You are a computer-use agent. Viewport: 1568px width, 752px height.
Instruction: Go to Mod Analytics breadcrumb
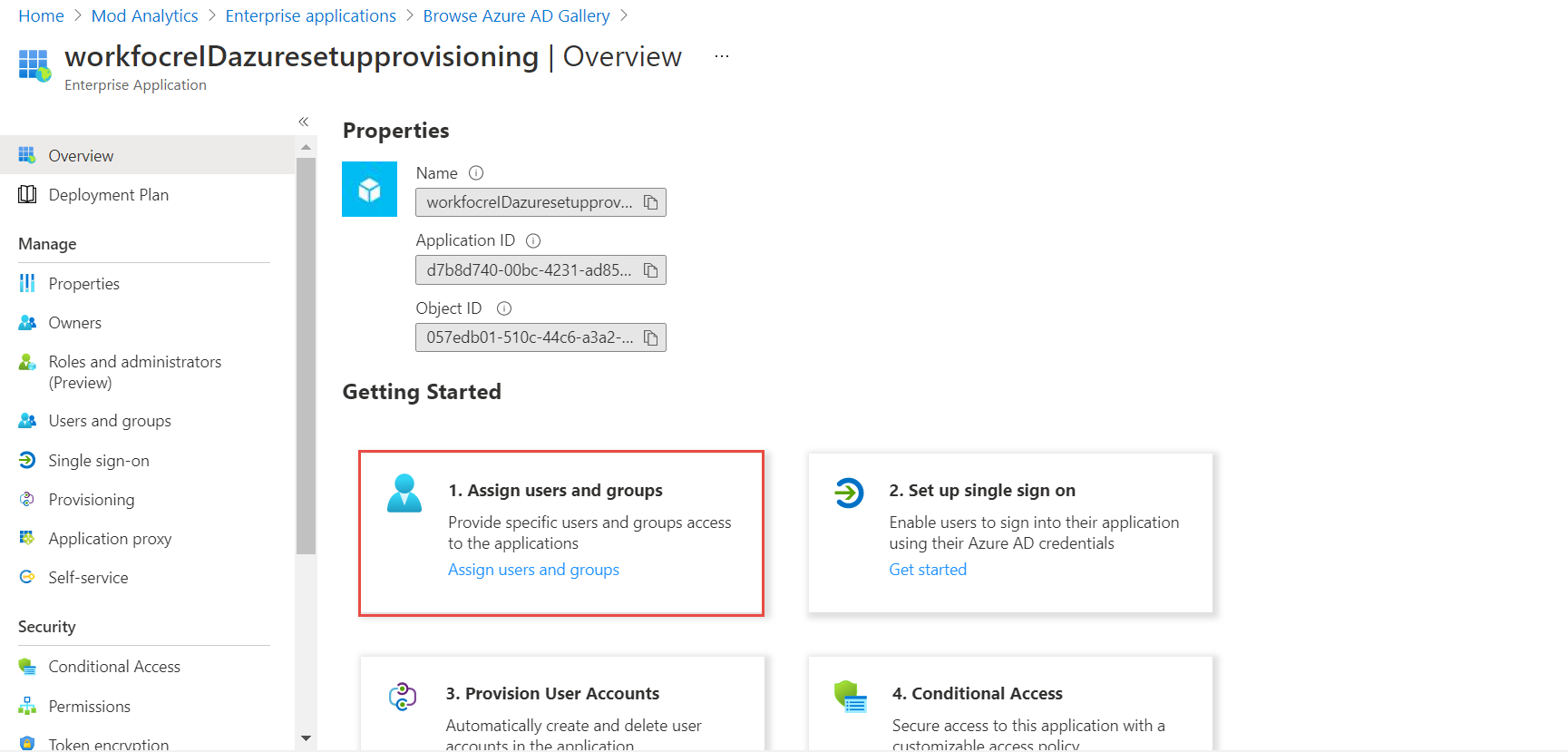click(144, 16)
